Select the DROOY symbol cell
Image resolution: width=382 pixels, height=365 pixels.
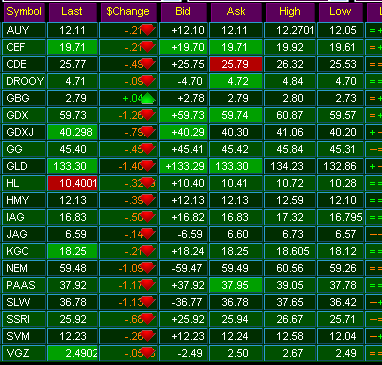point(24,81)
